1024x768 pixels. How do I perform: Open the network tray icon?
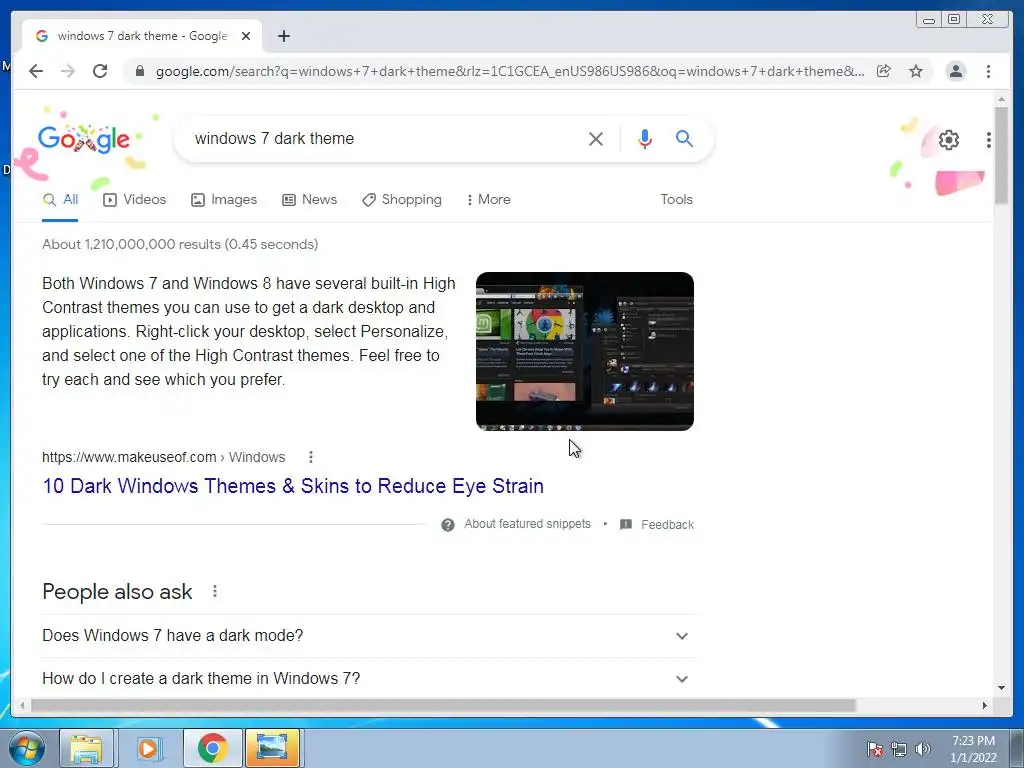[899, 749]
